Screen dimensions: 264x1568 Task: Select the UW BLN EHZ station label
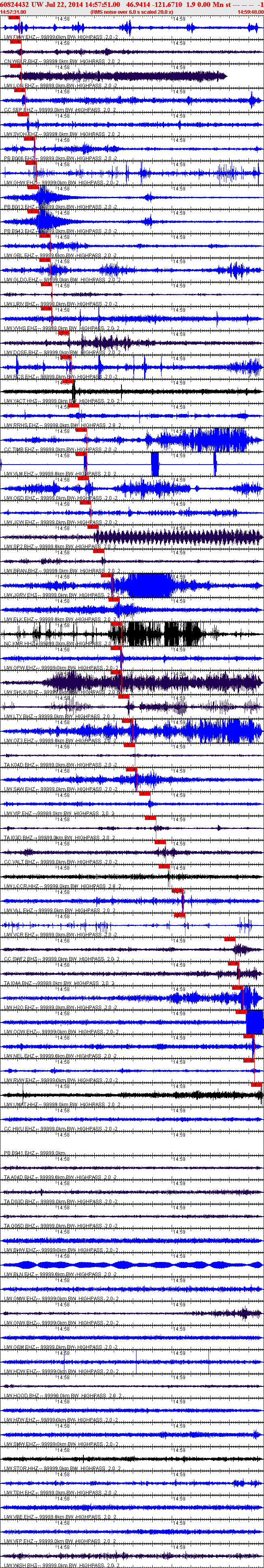point(60,1274)
